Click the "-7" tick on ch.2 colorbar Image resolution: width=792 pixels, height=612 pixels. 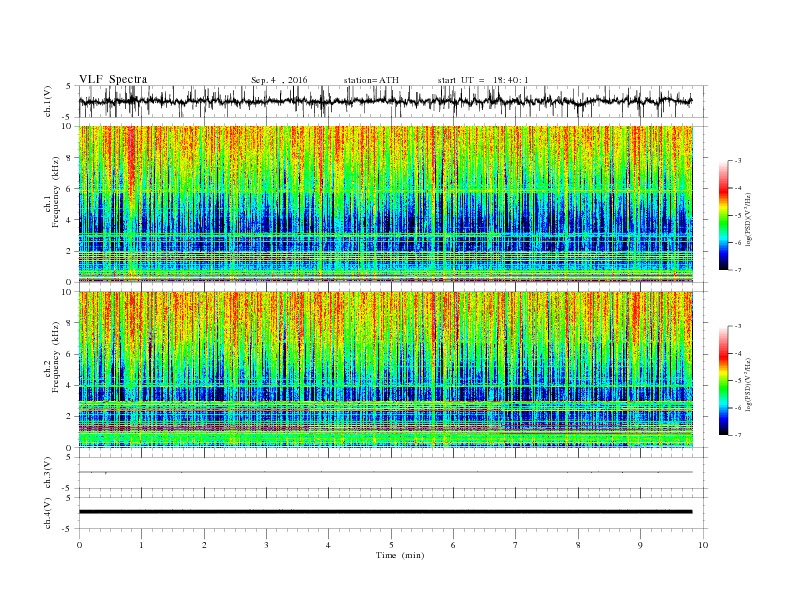tap(737, 435)
